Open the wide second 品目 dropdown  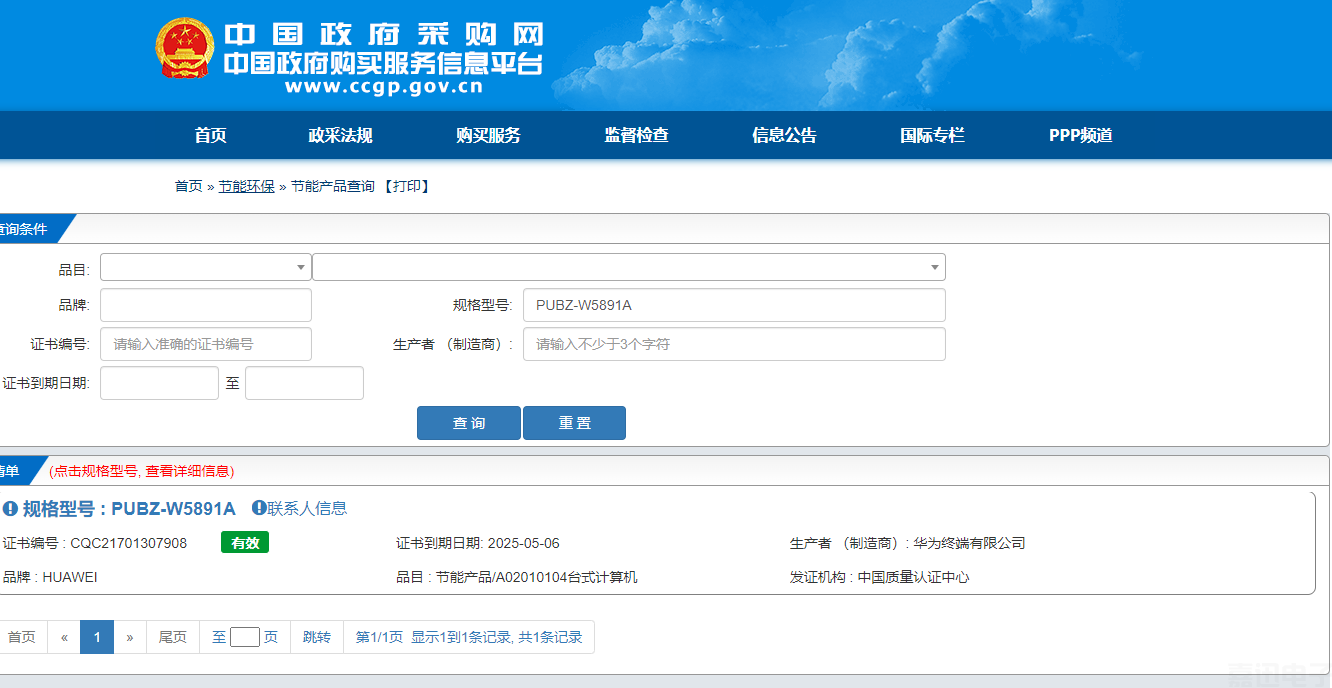(629, 267)
